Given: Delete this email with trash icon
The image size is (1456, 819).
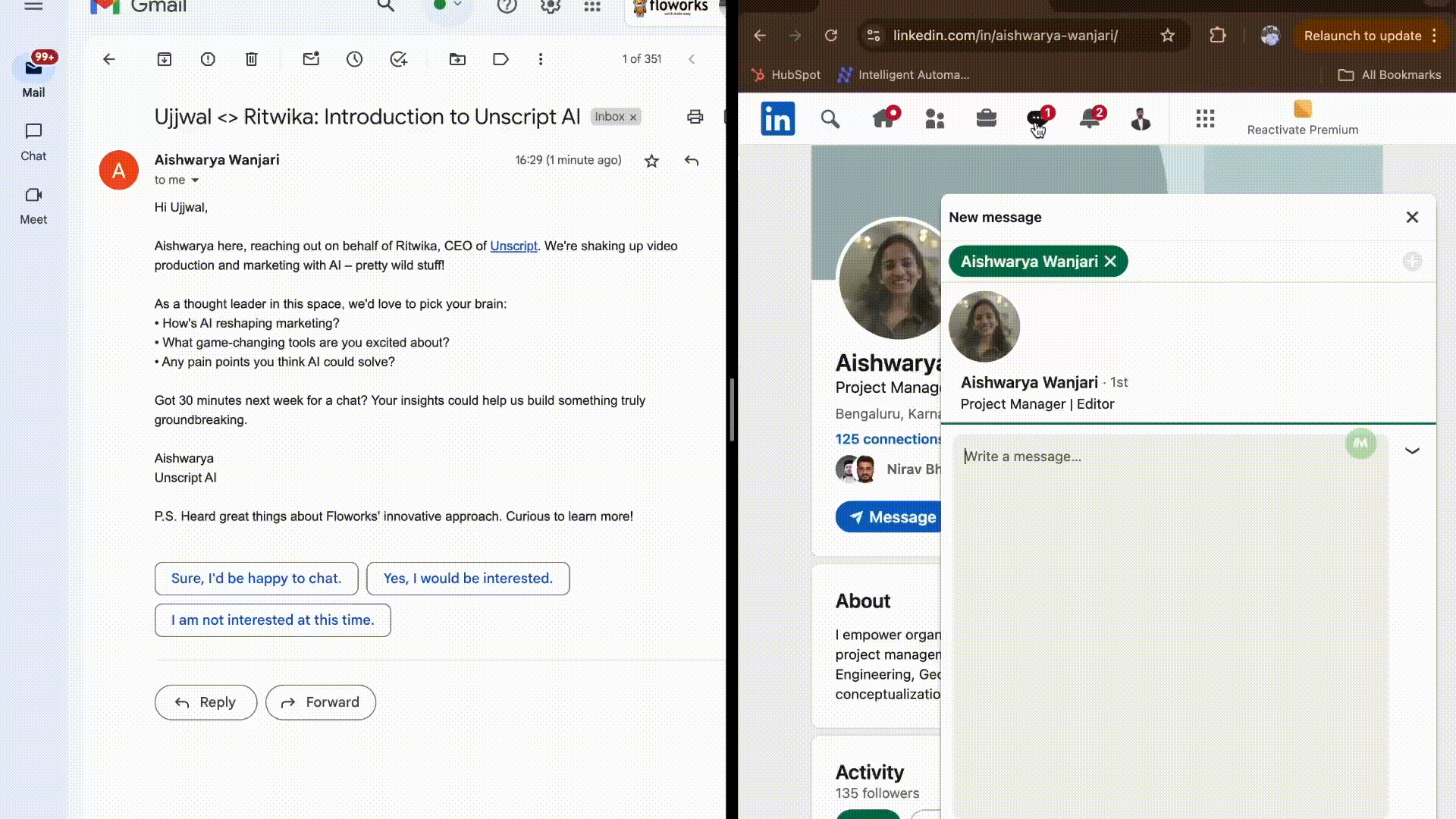Looking at the screenshot, I should tap(252, 59).
